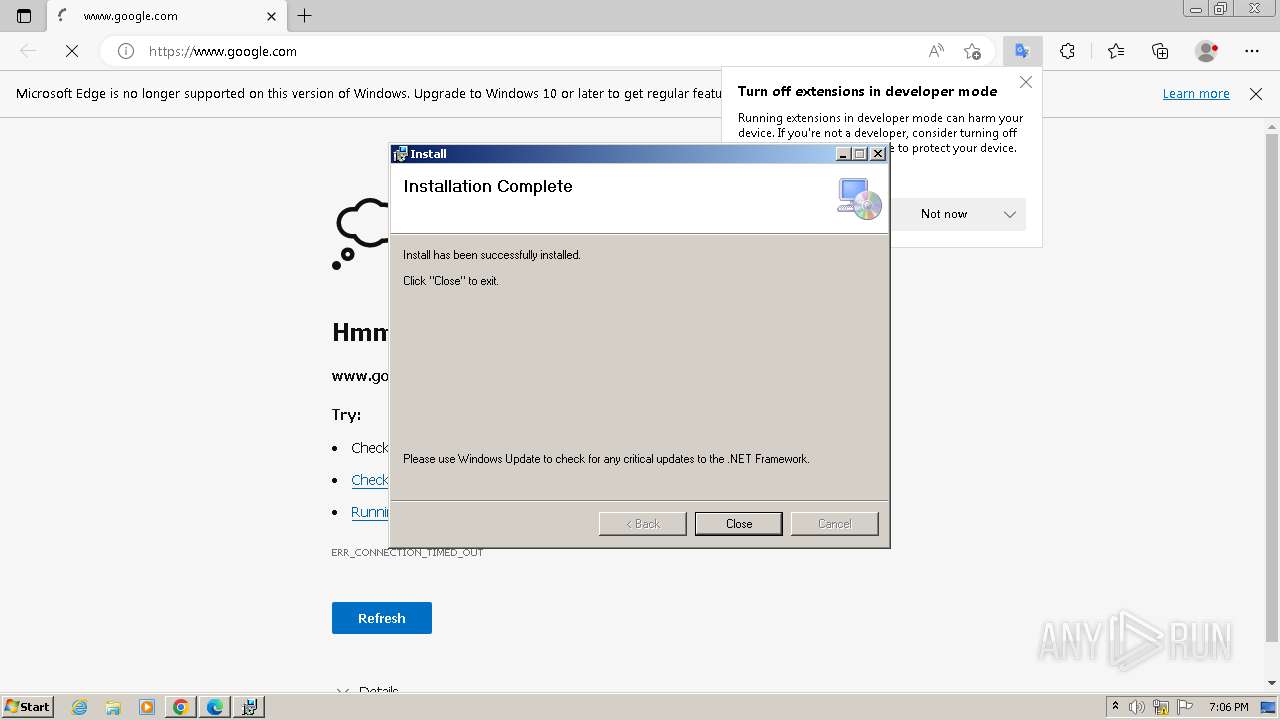Open the Windows Start menu
This screenshot has width=1280, height=720.
click(x=28, y=707)
